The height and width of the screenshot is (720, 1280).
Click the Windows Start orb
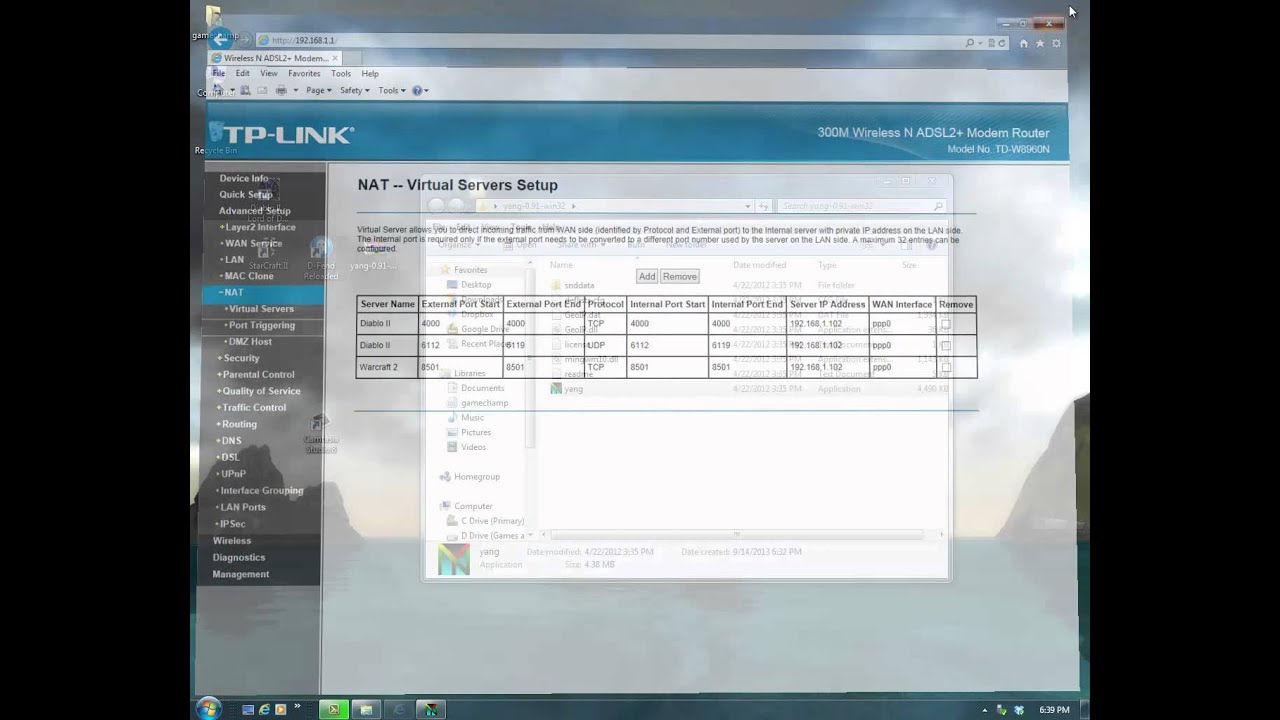coord(209,709)
